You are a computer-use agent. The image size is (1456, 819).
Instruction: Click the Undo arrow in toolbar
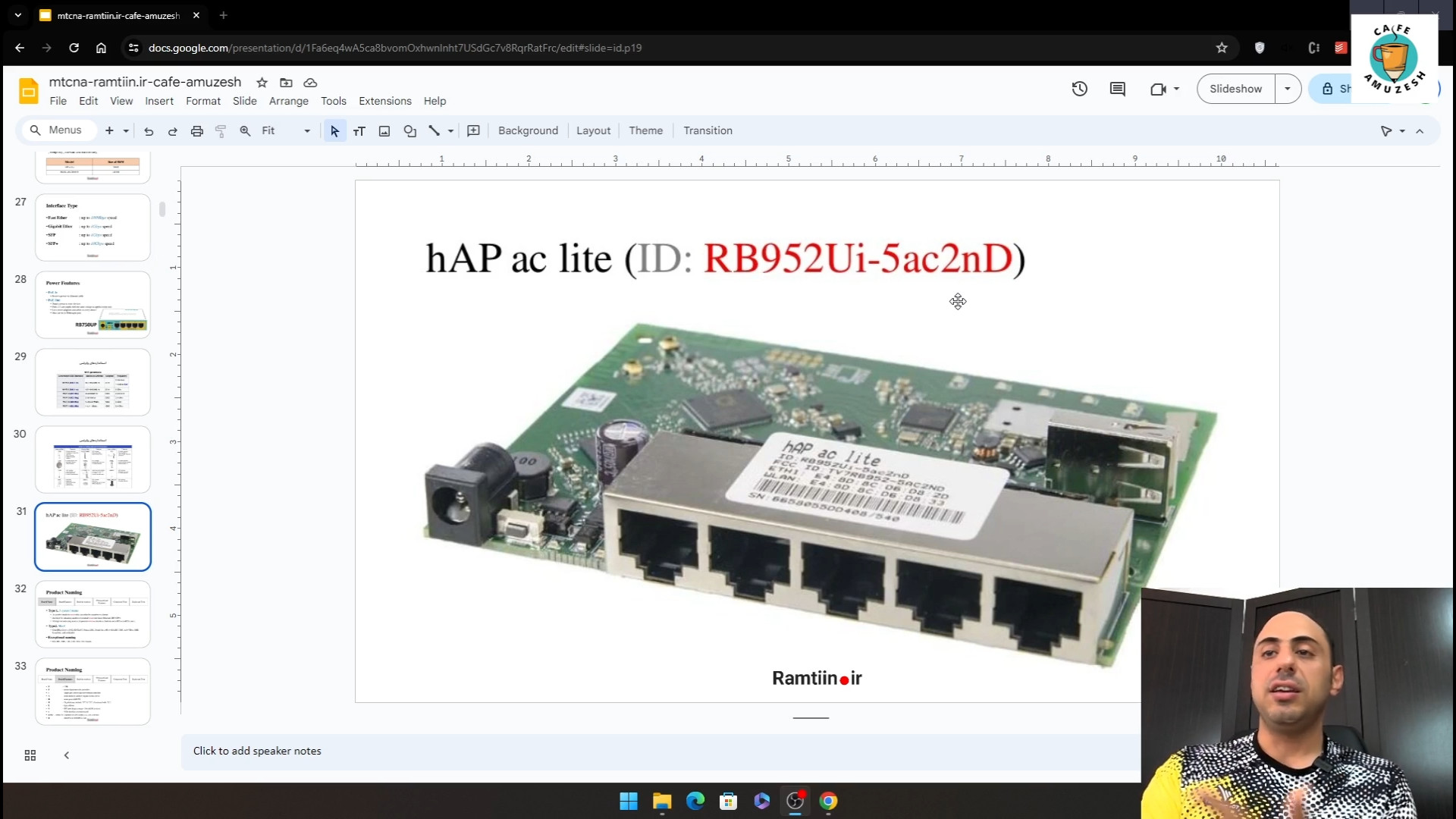[149, 131]
